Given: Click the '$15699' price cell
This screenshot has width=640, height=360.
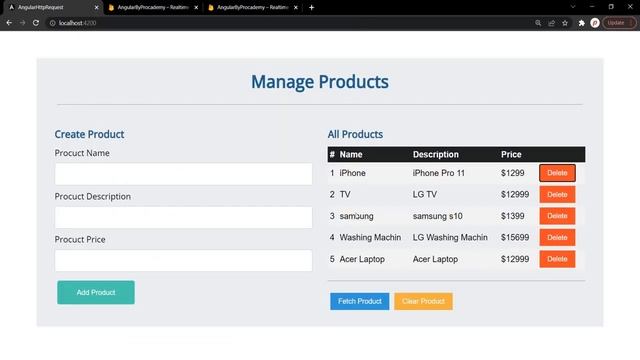Looking at the screenshot, I should point(515,238).
